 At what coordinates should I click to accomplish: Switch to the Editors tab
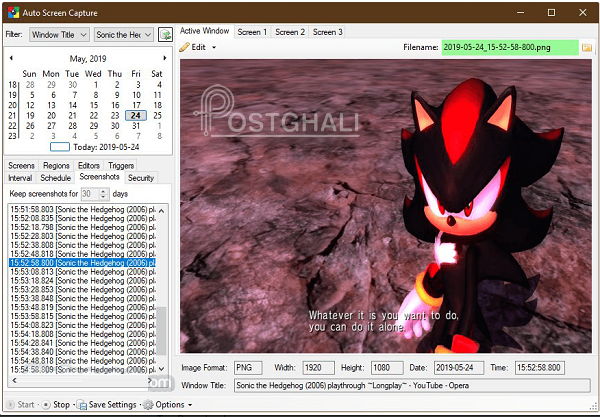(x=89, y=166)
